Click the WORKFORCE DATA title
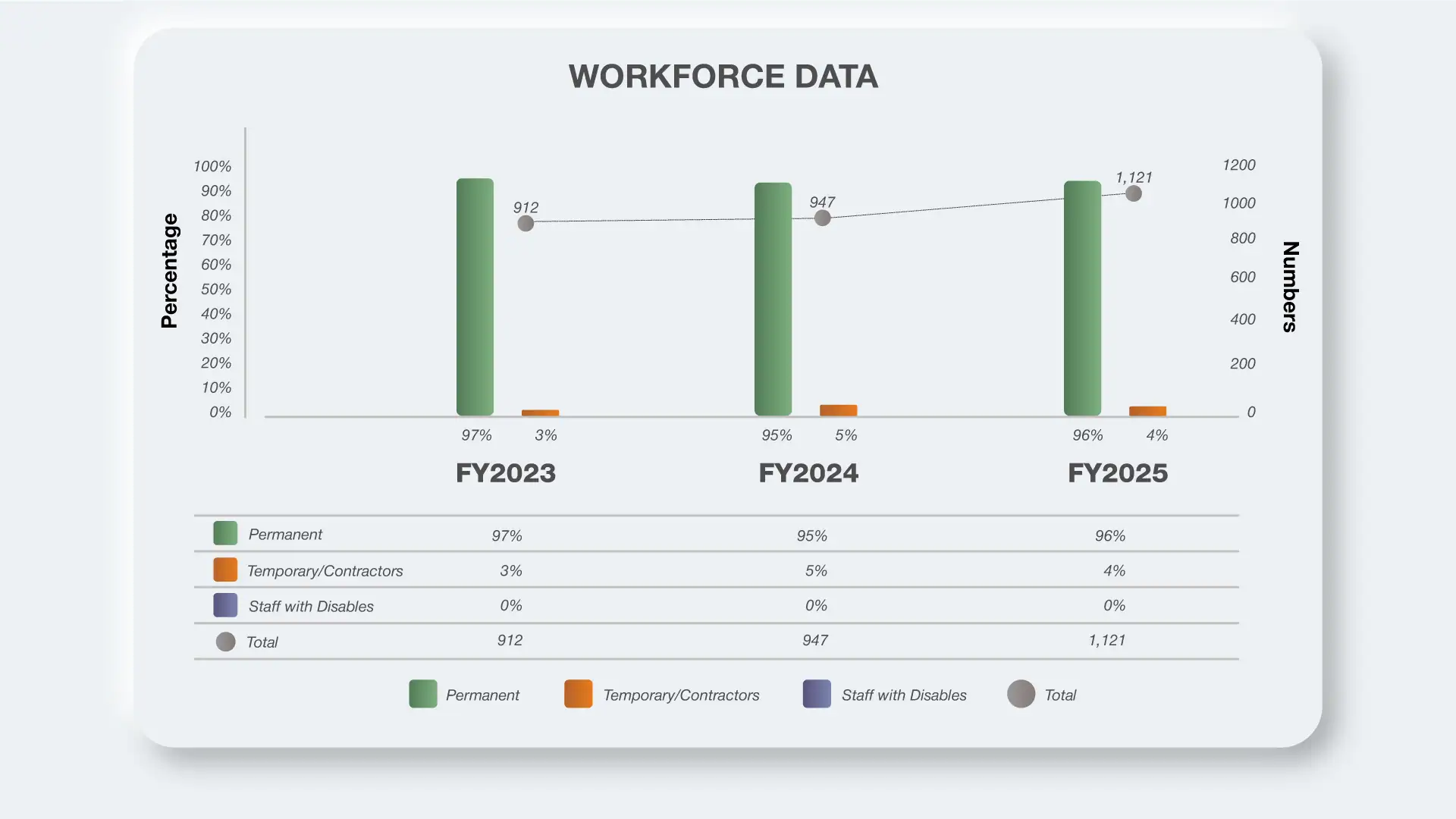This screenshot has width=1456, height=819. tap(723, 77)
